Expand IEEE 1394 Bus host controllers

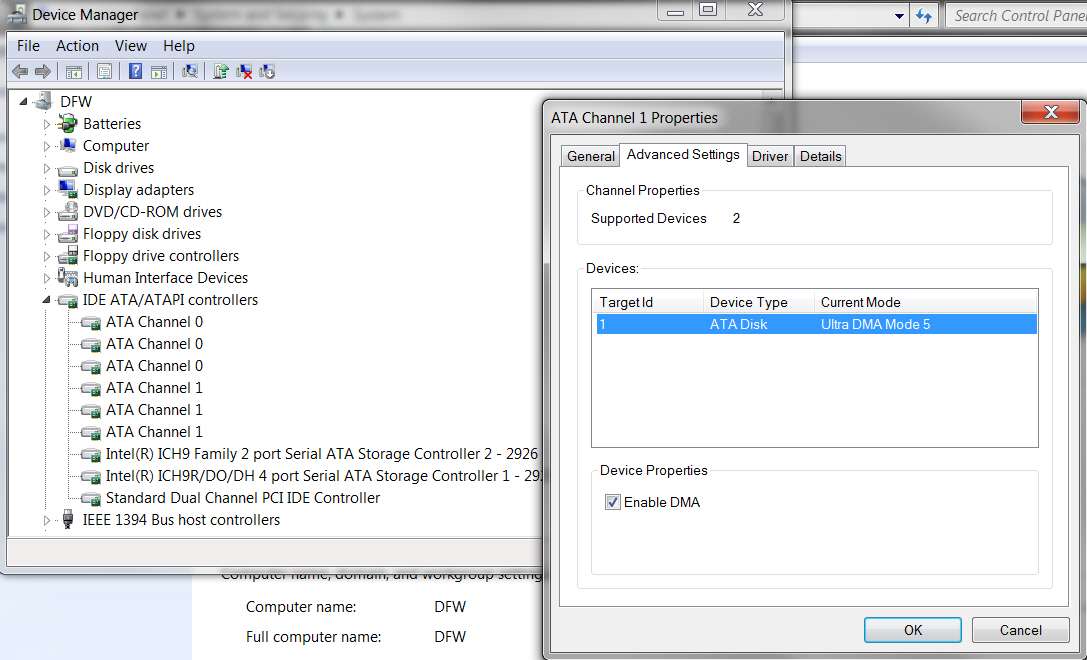click(46, 520)
